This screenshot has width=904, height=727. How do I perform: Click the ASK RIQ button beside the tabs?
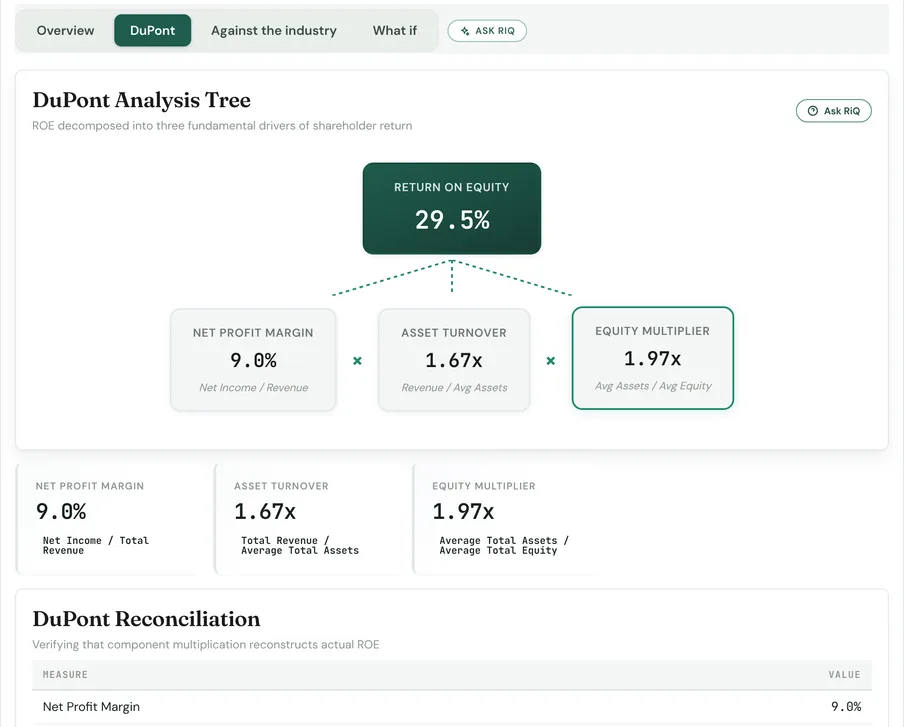[x=487, y=31]
